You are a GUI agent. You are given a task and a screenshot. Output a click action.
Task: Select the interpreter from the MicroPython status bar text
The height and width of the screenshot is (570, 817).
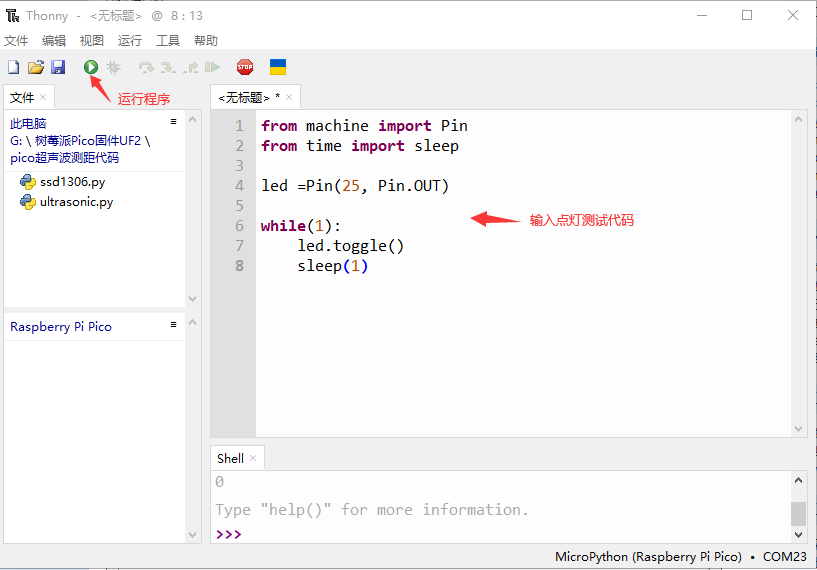648,557
